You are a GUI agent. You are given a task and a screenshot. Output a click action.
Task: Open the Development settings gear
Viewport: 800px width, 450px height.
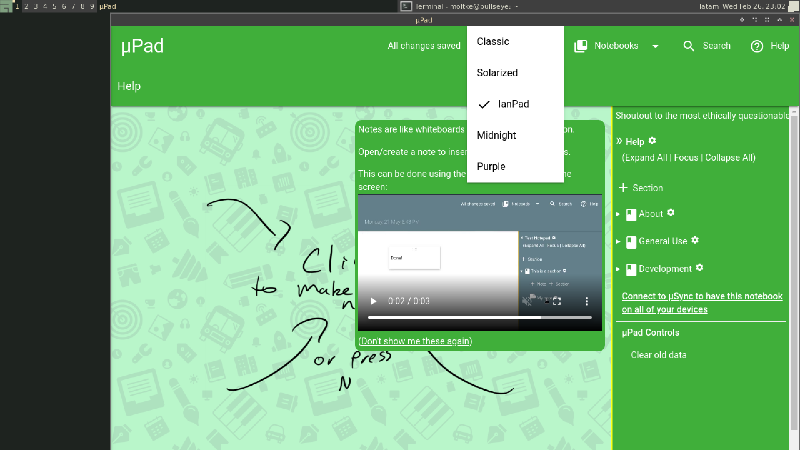[699, 268]
